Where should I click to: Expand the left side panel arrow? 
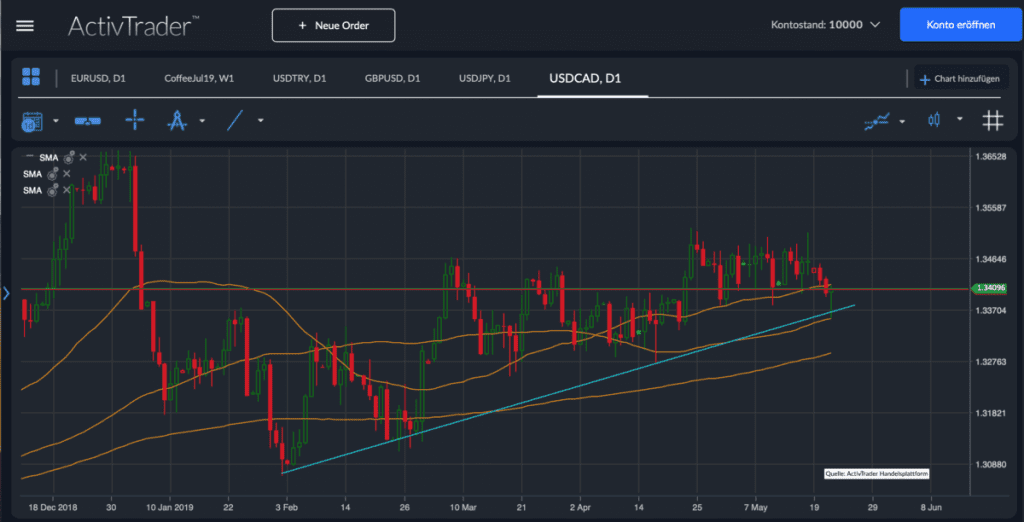[7, 293]
